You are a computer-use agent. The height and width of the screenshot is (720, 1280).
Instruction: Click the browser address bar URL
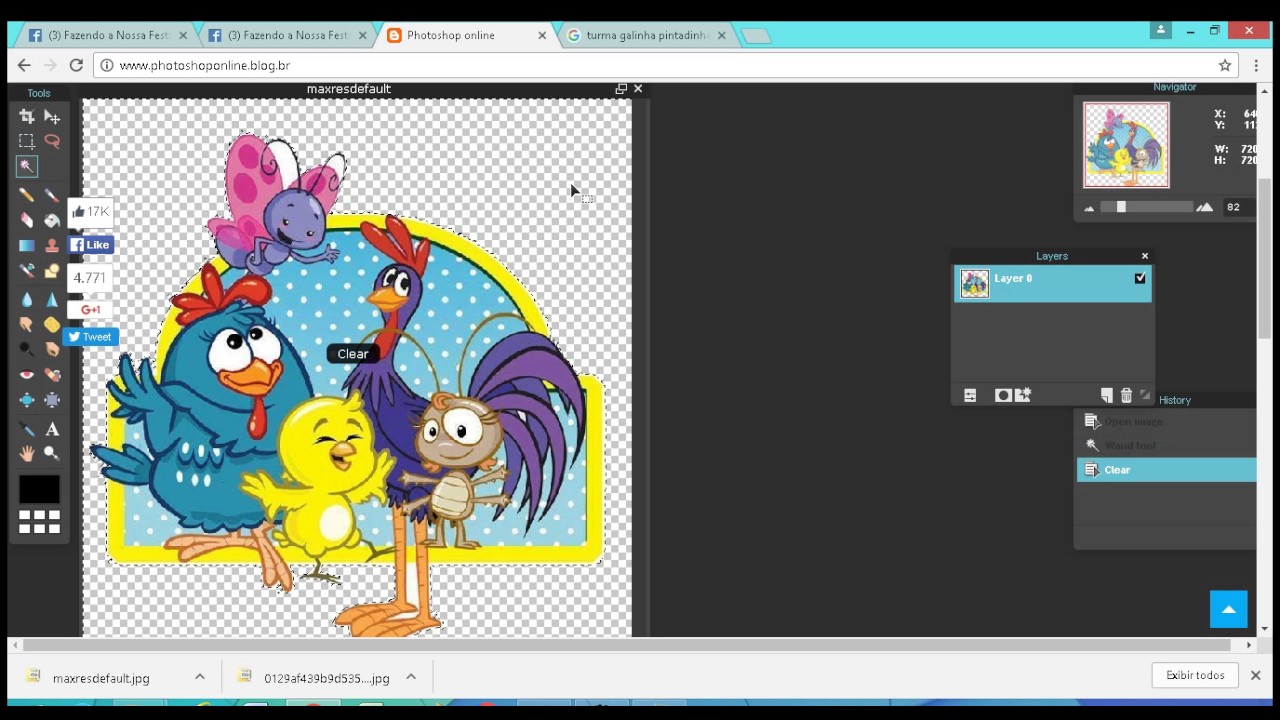(x=204, y=65)
